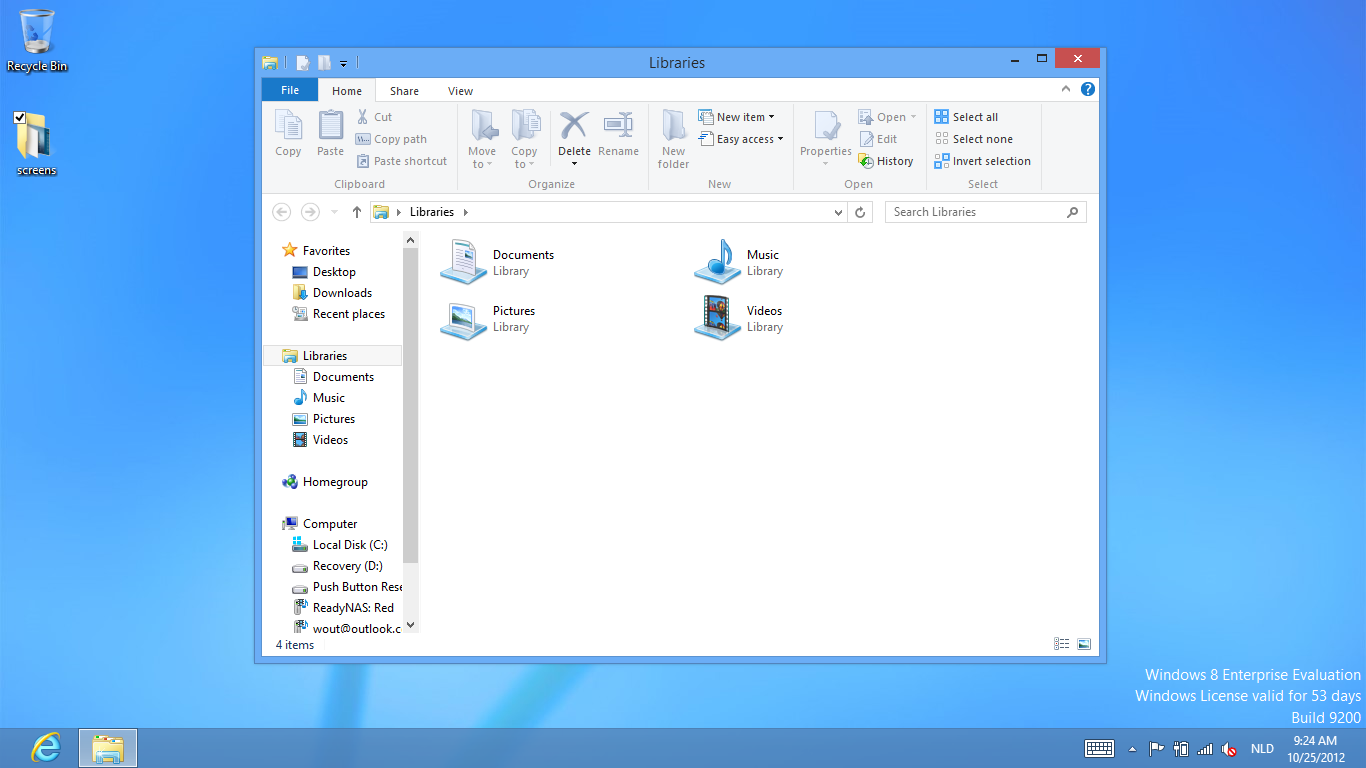
Task: Open the File menu tab
Action: tap(290, 90)
